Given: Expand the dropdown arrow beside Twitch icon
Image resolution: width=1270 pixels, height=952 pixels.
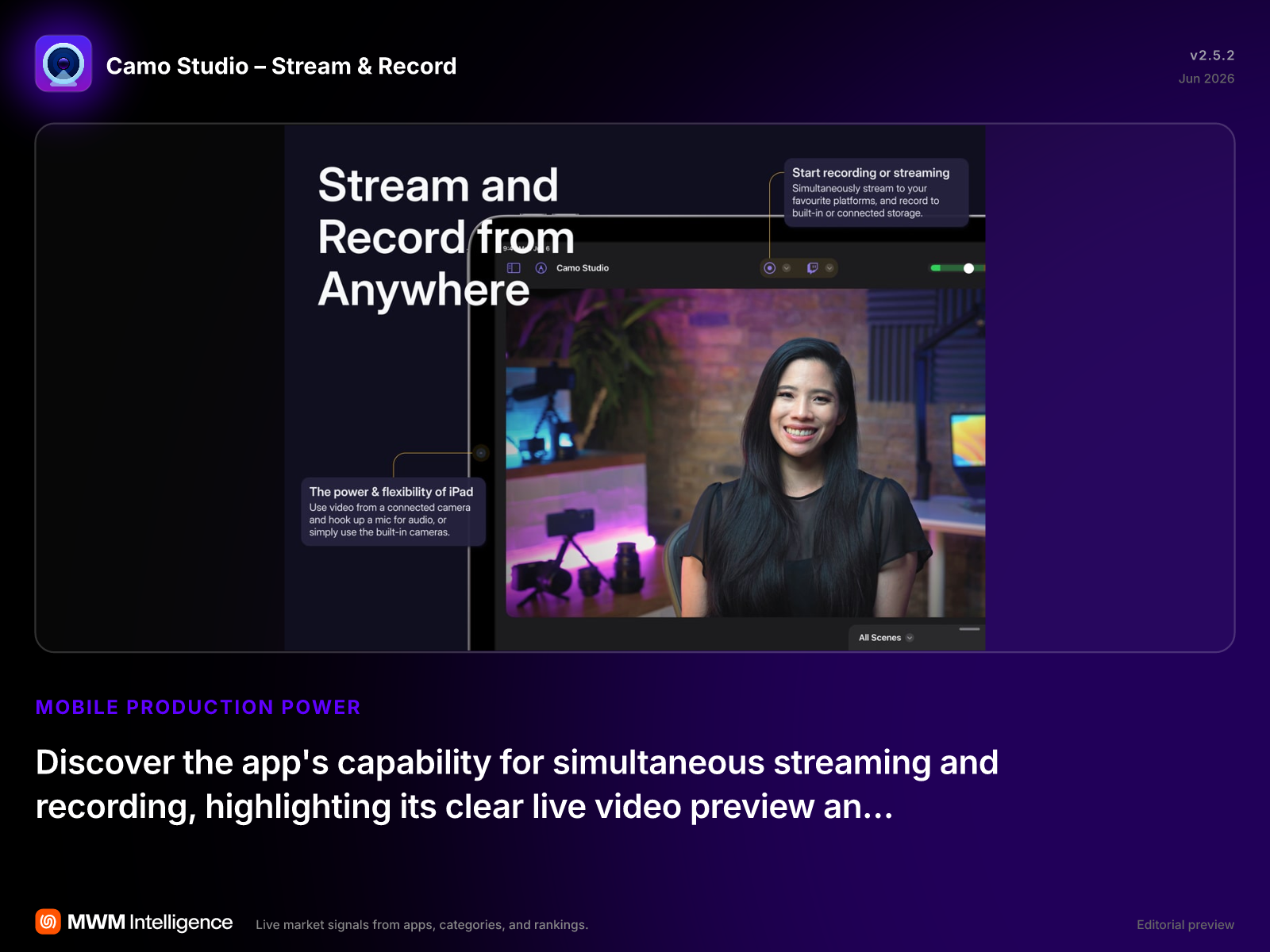Looking at the screenshot, I should [829, 268].
